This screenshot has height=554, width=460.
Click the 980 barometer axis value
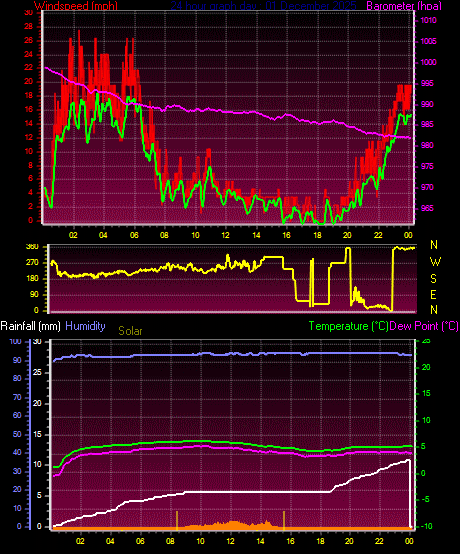[x=427, y=145]
